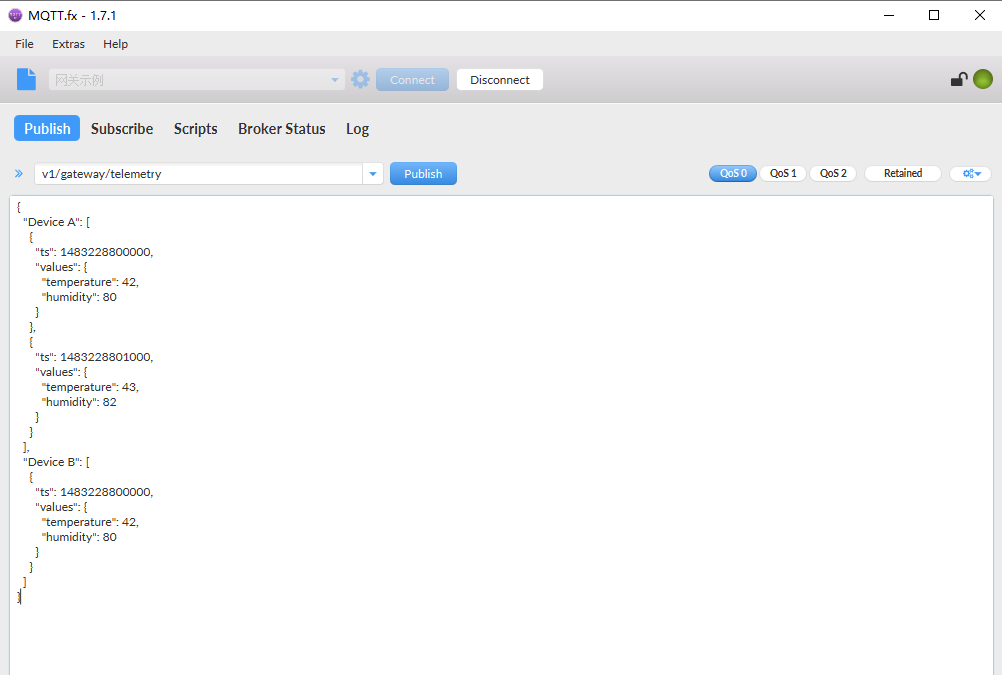Minimize the MQTT.fx window
The width and height of the screenshot is (1002, 675).
pyautogui.click(x=888, y=15)
